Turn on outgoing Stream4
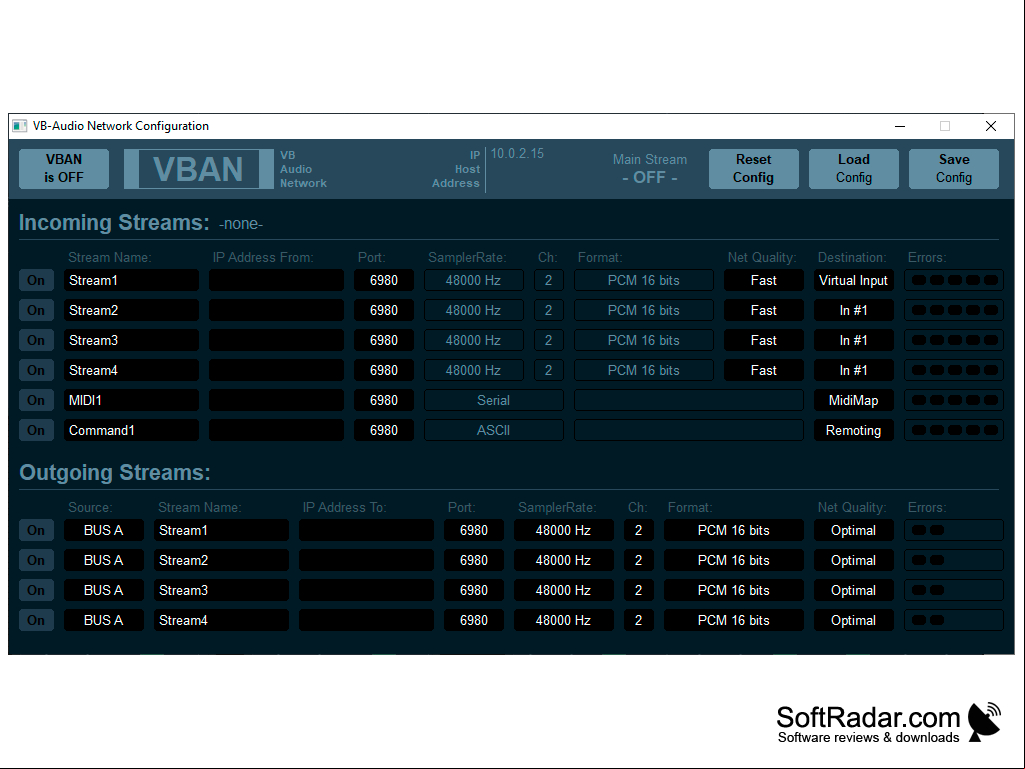The width and height of the screenshot is (1025, 769). [36, 621]
